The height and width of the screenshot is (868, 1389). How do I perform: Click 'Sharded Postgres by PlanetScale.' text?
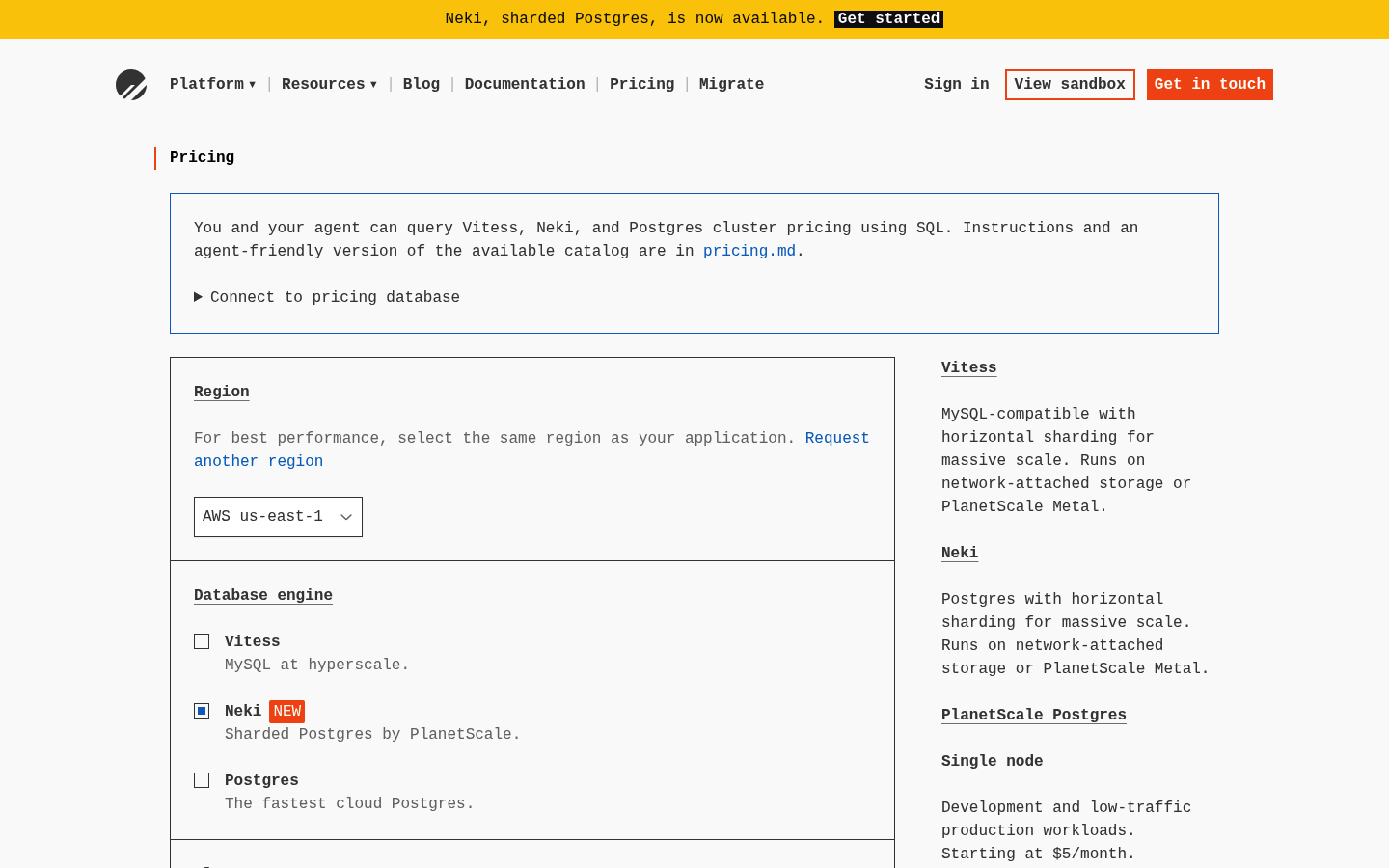(372, 734)
